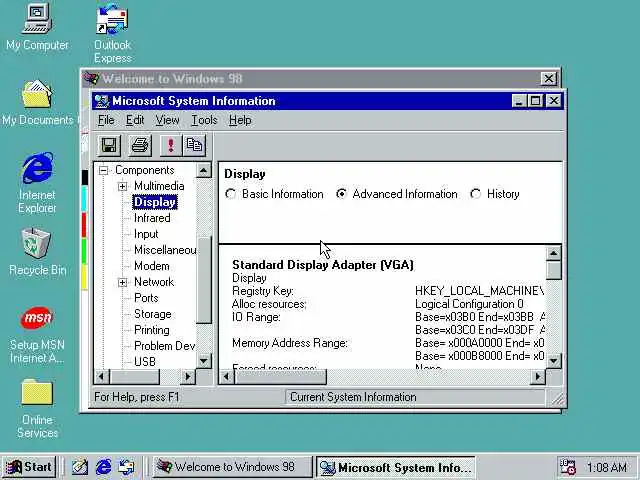640x480 pixels.
Task: Click the Start button
Action: tap(29, 467)
